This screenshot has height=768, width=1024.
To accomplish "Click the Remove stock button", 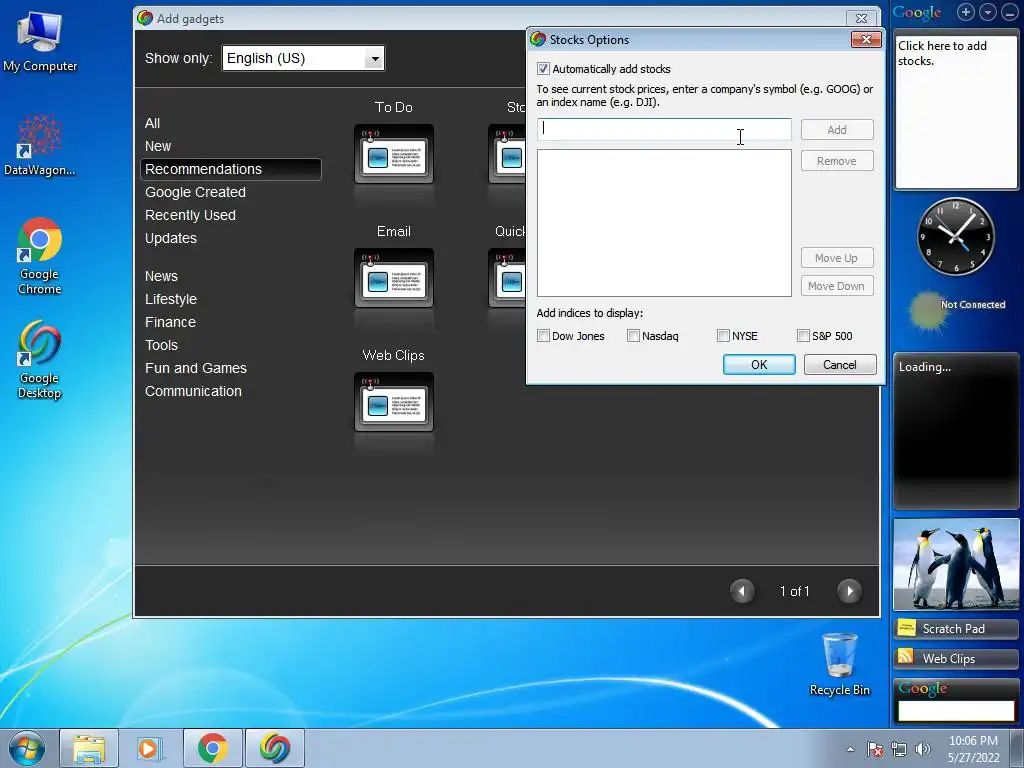I will [837, 161].
